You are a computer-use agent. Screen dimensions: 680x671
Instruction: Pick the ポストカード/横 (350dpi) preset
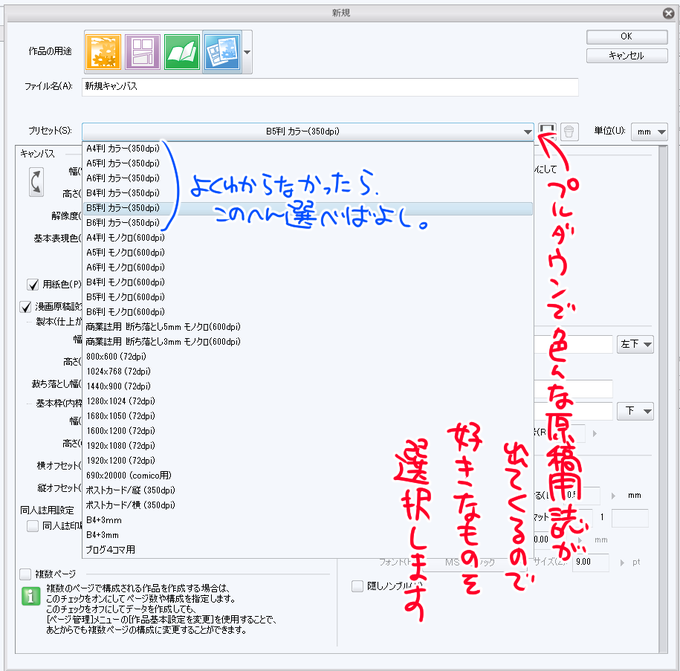pyautogui.click(x=308, y=505)
